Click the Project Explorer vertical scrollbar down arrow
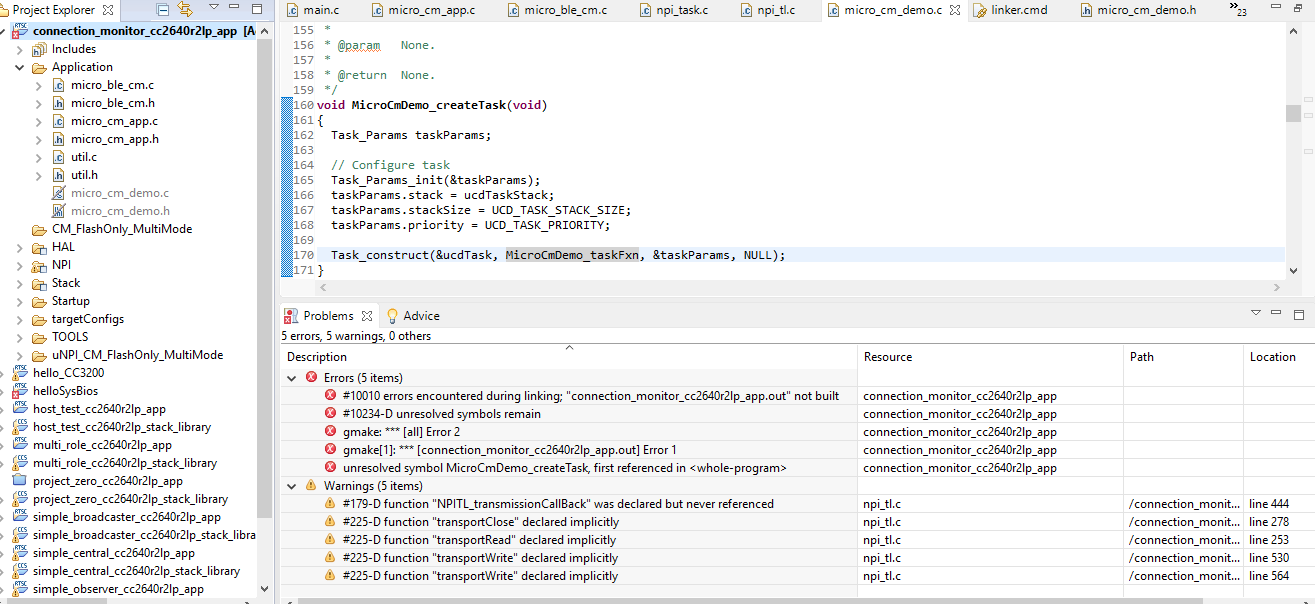This screenshot has height=604, width=1315. (x=264, y=590)
